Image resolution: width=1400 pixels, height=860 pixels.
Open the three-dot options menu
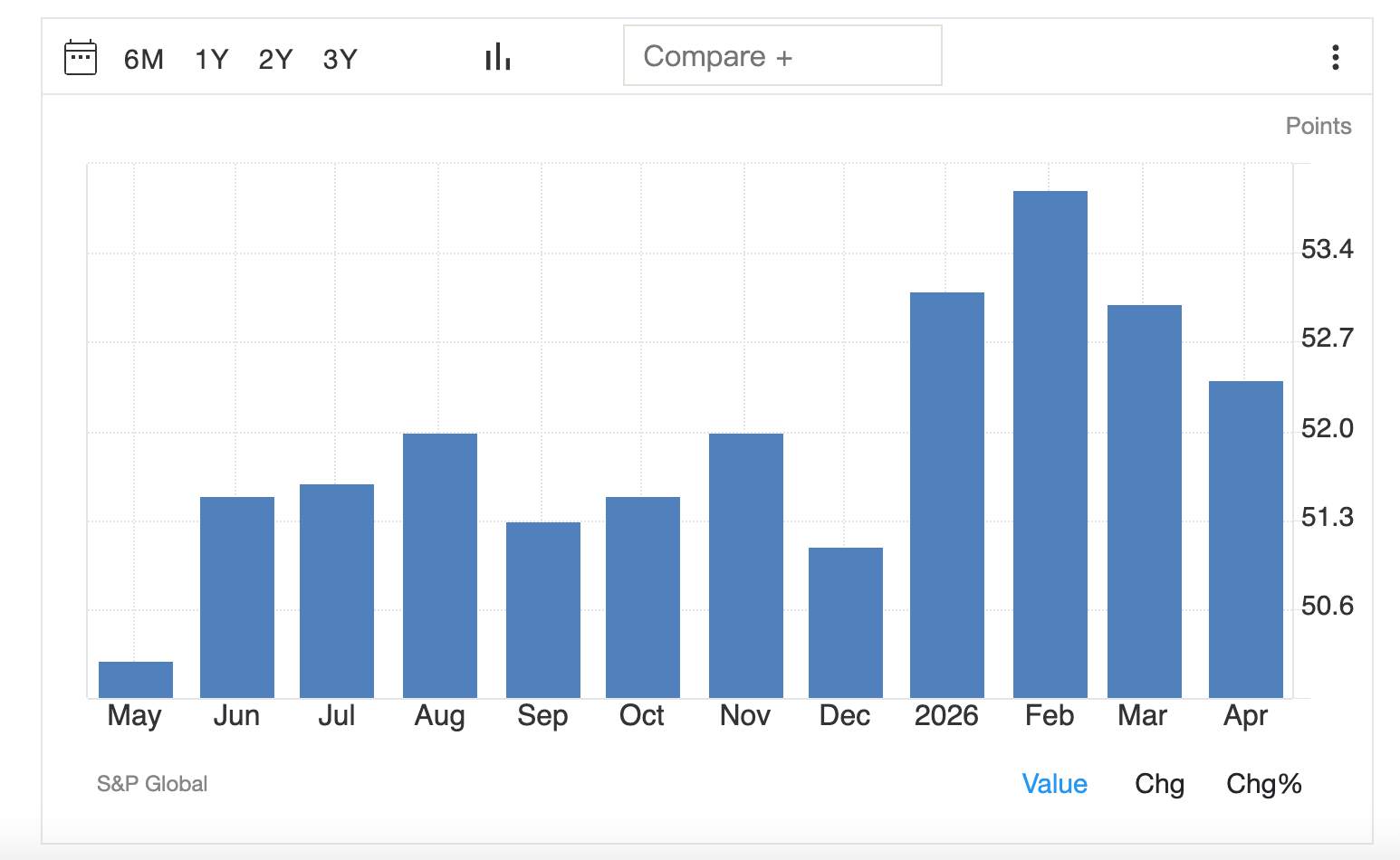click(1335, 57)
